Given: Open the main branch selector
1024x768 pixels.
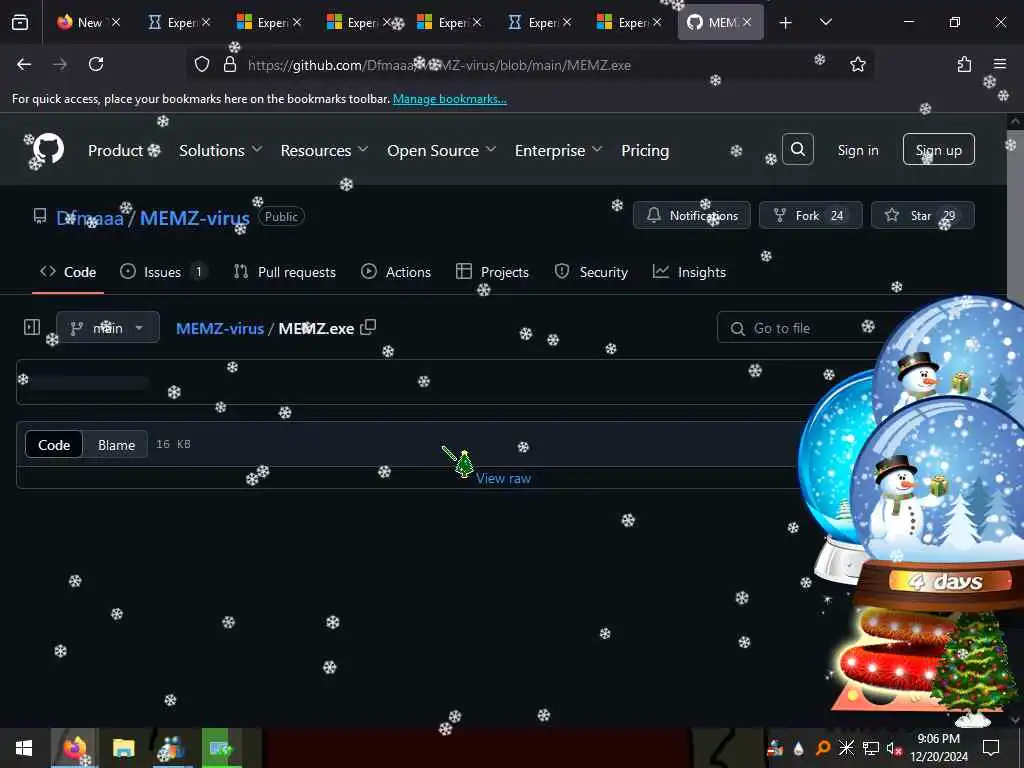Looking at the screenshot, I should 108,327.
